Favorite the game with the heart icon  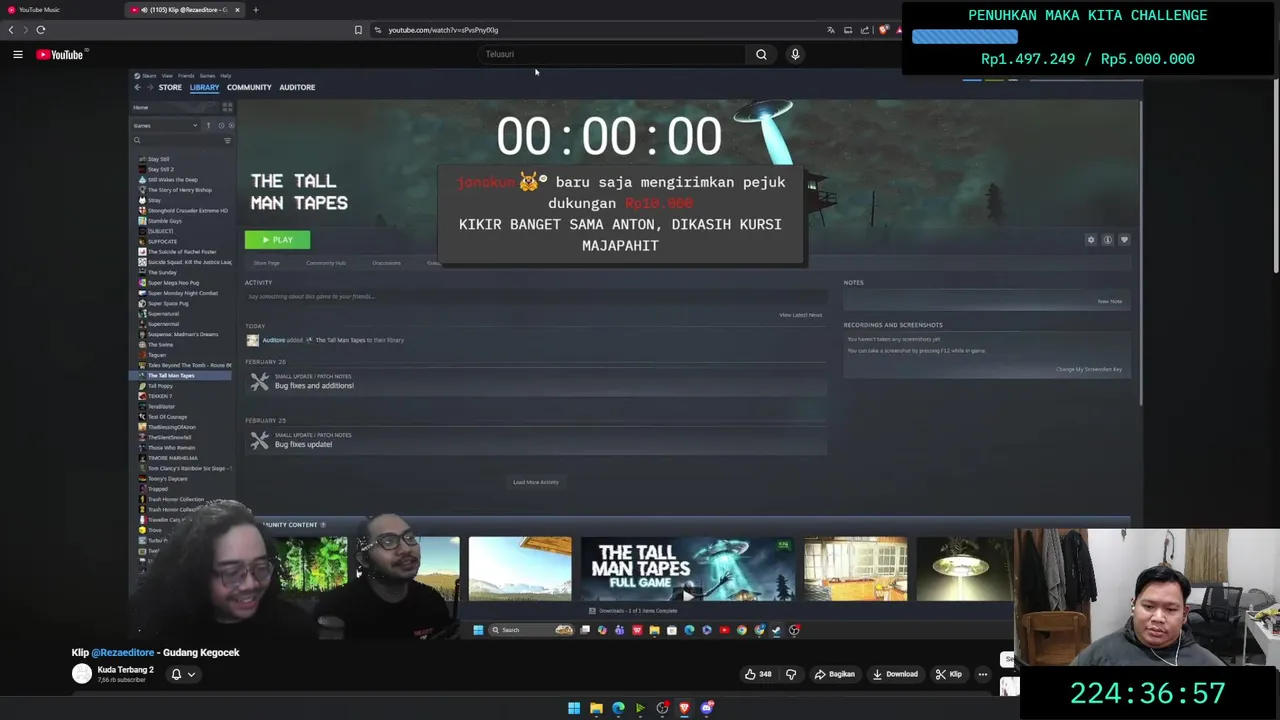coord(1124,240)
